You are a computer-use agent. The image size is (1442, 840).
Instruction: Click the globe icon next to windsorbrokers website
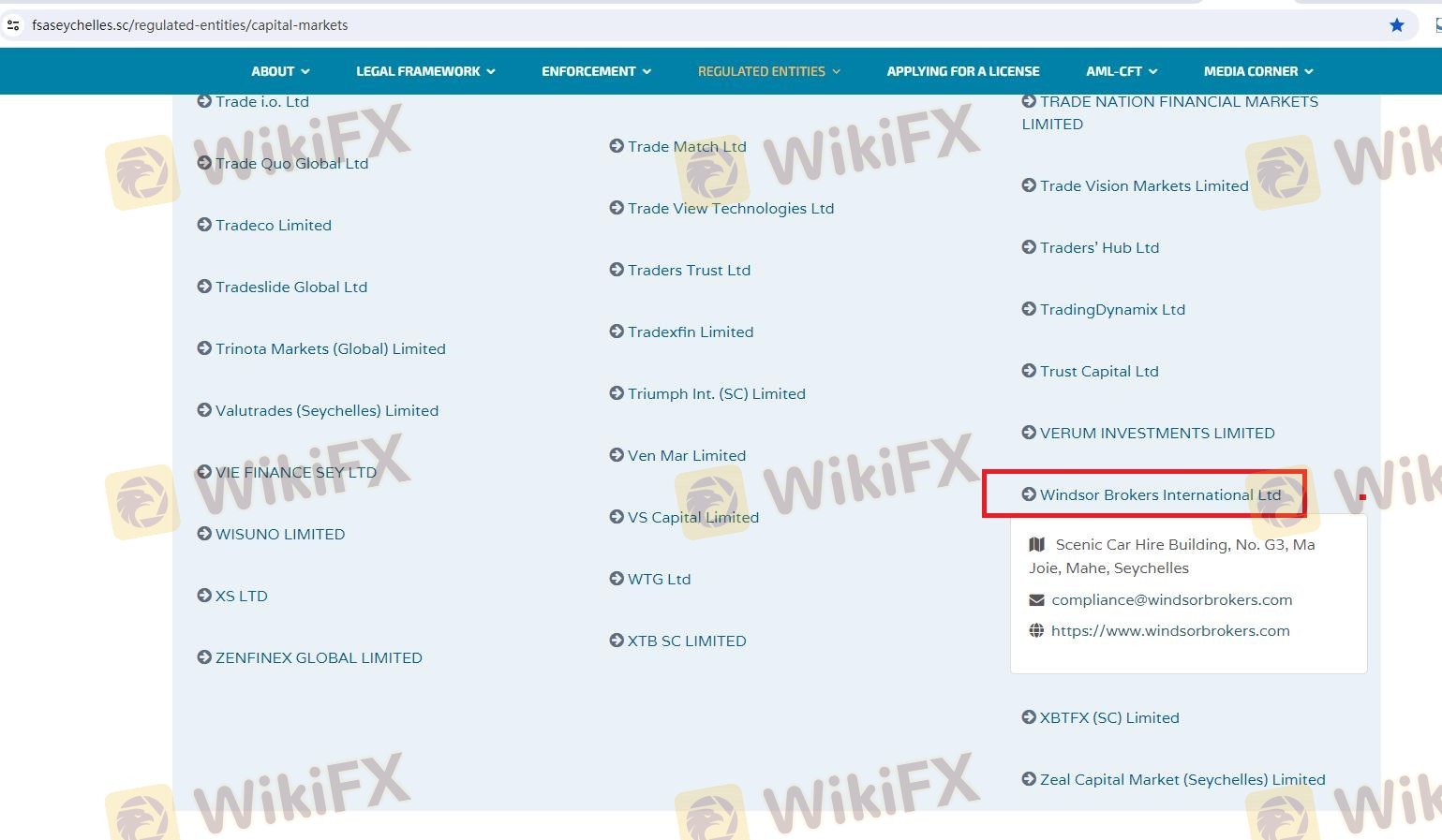click(1036, 631)
